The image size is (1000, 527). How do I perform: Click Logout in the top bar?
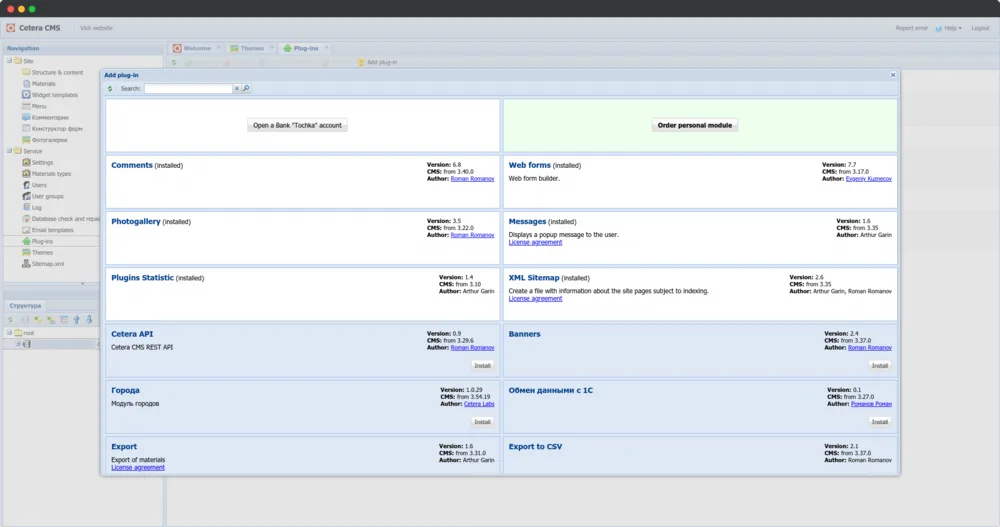click(980, 28)
